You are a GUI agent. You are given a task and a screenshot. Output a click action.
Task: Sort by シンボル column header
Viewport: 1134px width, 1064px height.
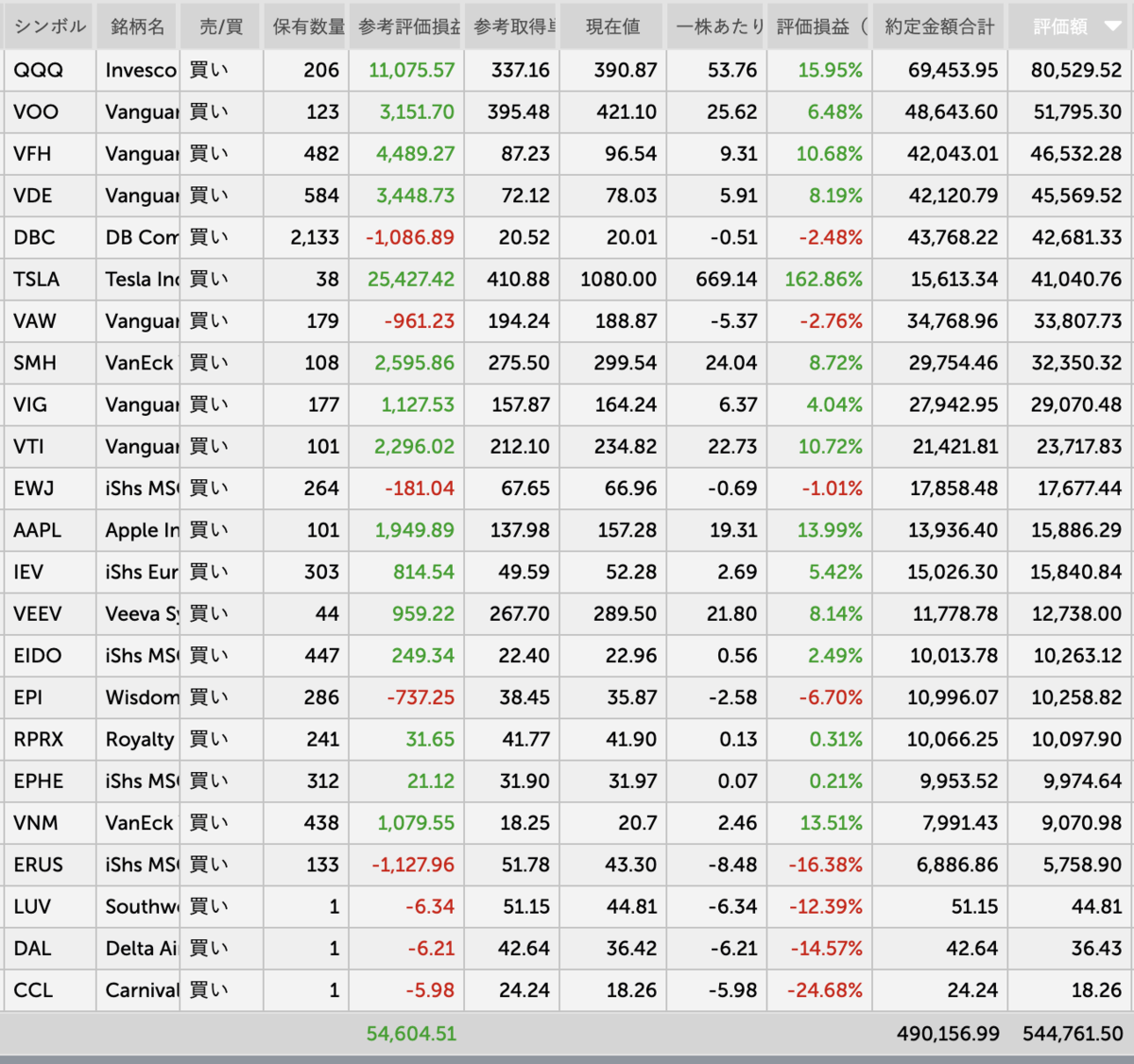point(49,27)
